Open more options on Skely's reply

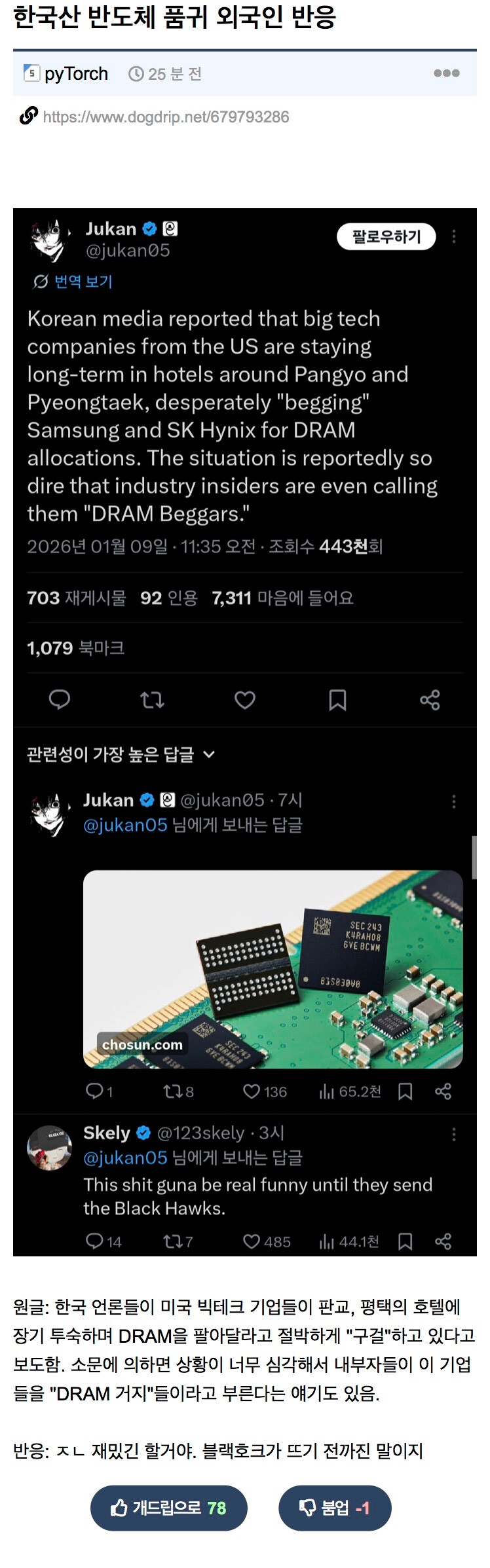coord(454,1134)
